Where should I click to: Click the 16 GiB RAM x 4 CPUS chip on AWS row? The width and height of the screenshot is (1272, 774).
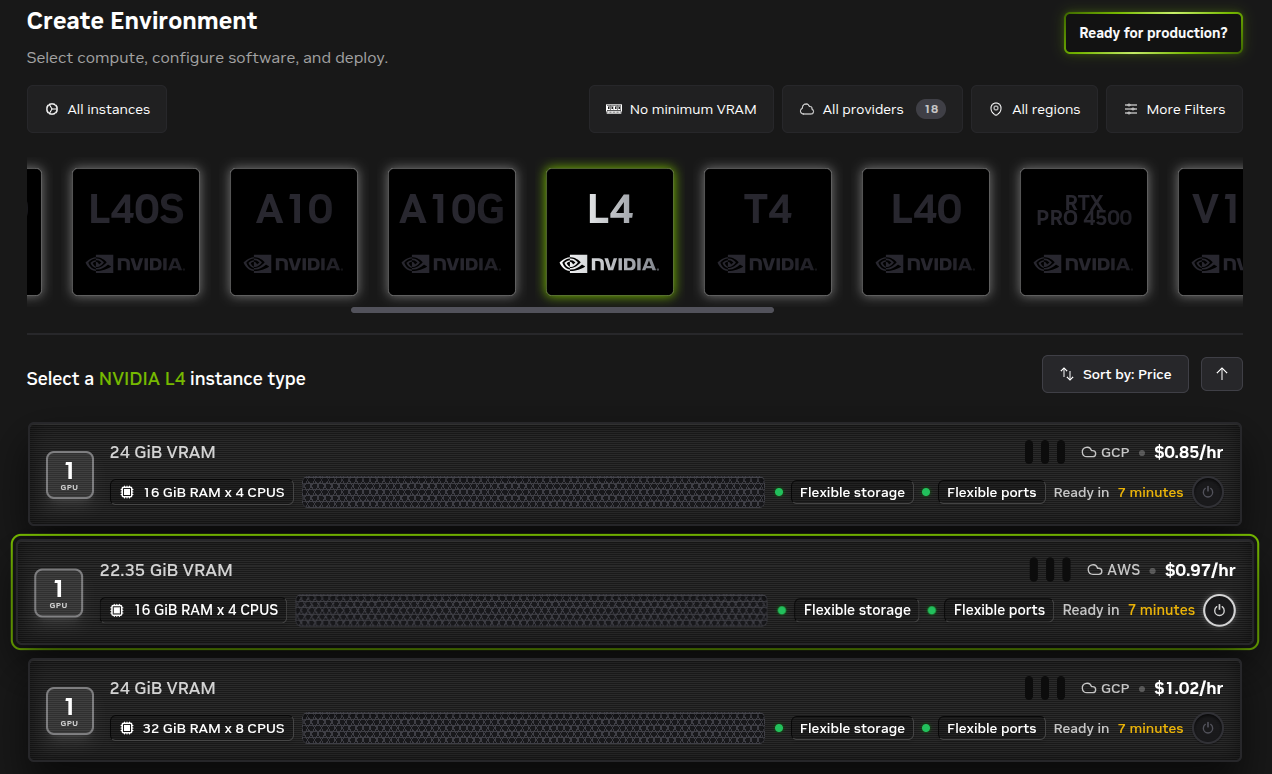pyautogui.click(x=194, y=610)
